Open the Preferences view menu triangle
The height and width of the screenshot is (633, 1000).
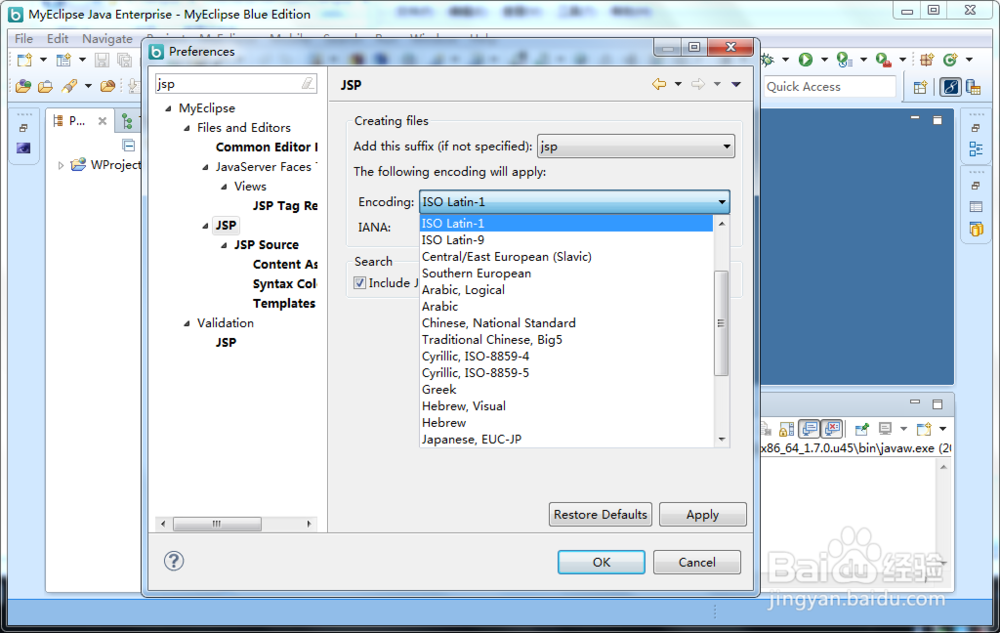click(736, 84)
